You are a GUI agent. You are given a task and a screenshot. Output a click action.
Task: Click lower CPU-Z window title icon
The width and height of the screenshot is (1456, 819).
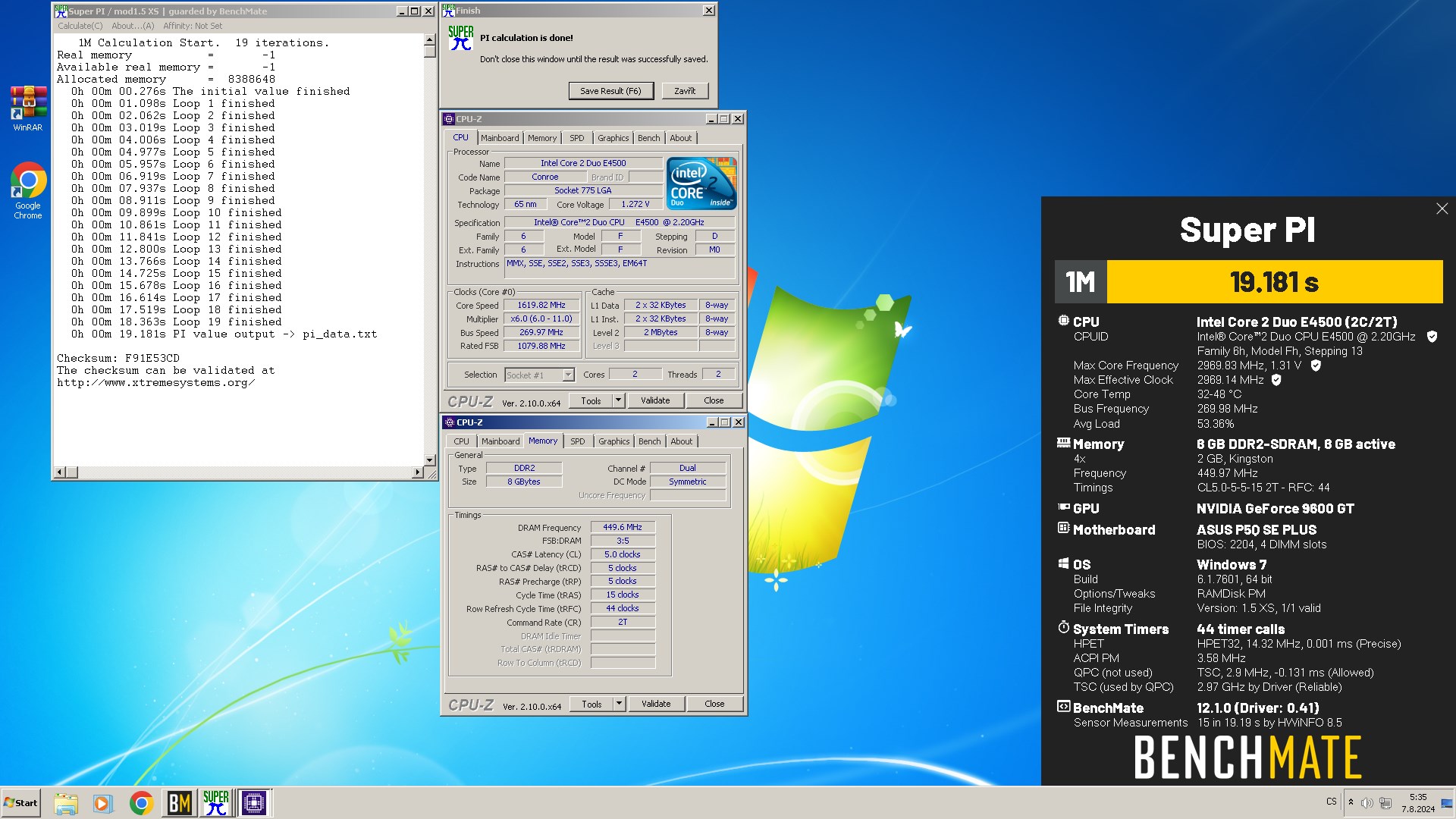(449, 422)
